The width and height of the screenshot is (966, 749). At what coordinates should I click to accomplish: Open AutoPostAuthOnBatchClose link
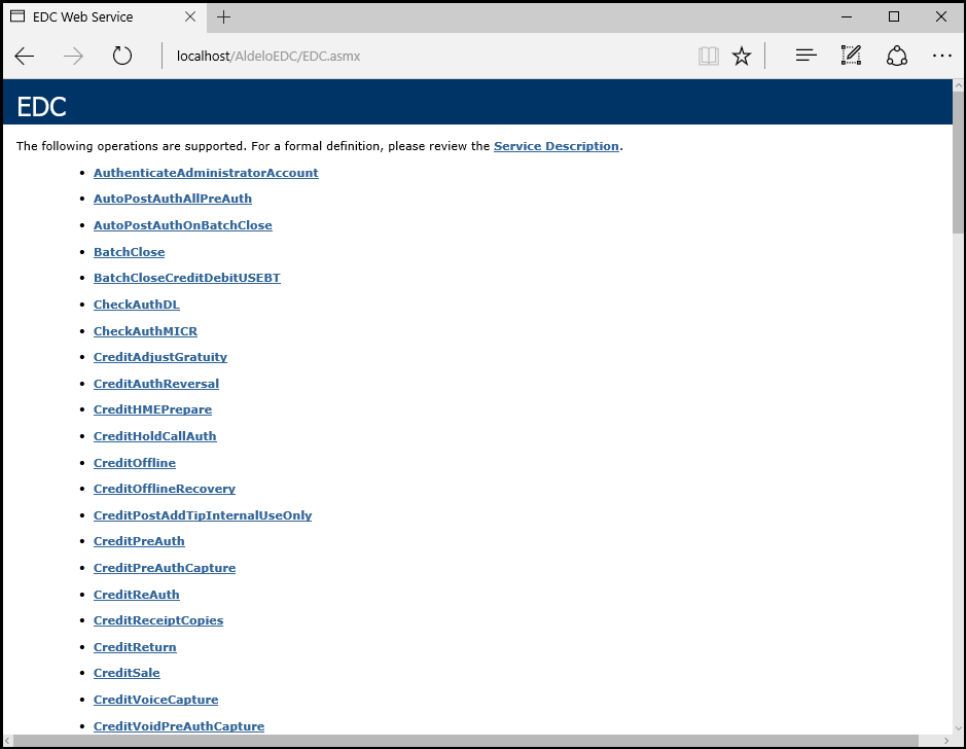click(x=182, y=225)
